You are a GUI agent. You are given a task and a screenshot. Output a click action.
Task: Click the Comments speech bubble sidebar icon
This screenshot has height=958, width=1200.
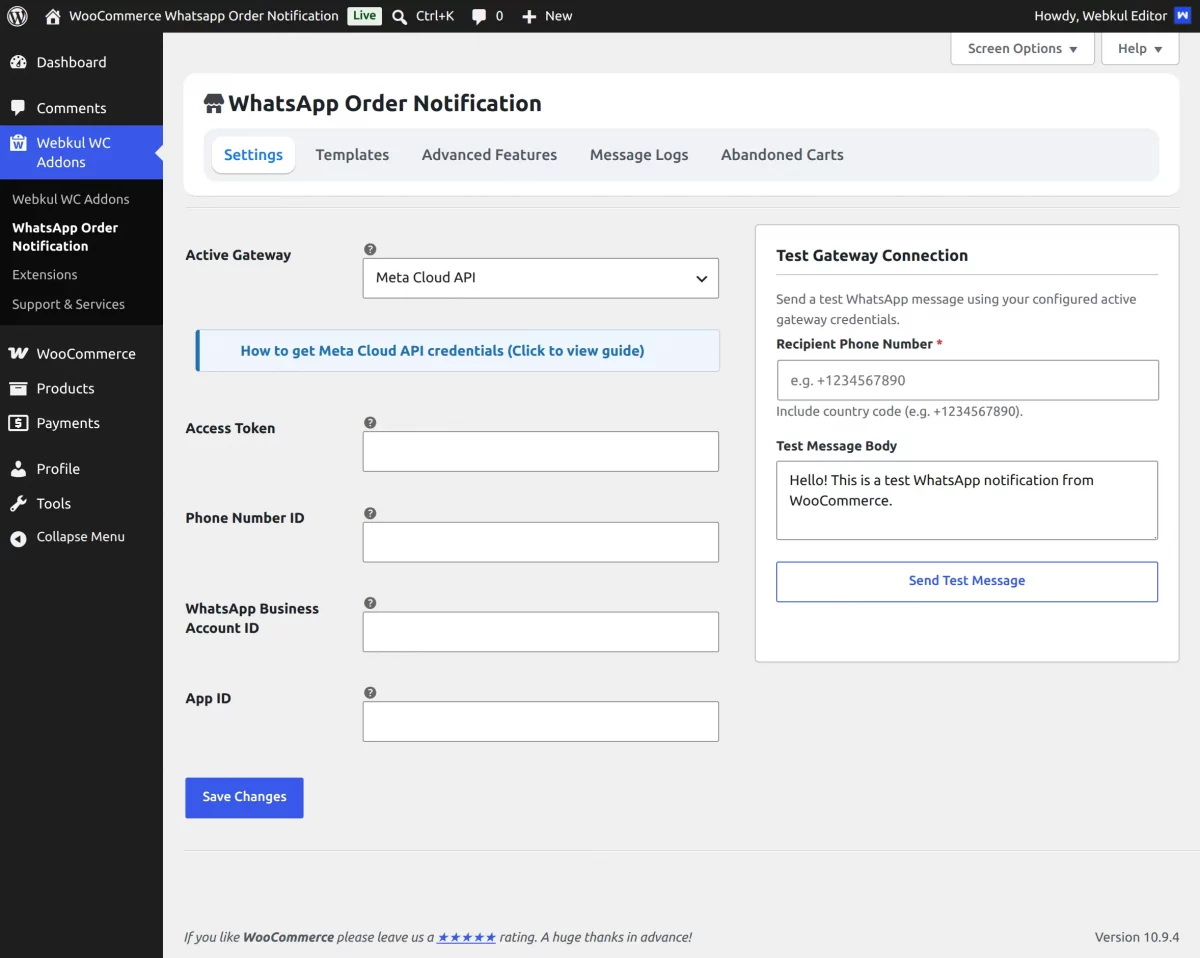[18, 108]
